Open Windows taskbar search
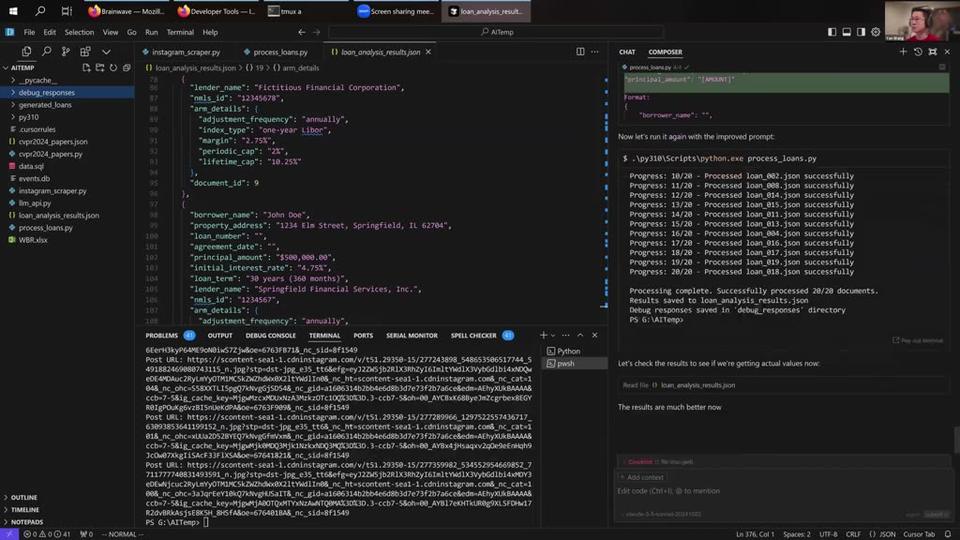The width and height of the screenshot is (960, 540). coord(40,11)
